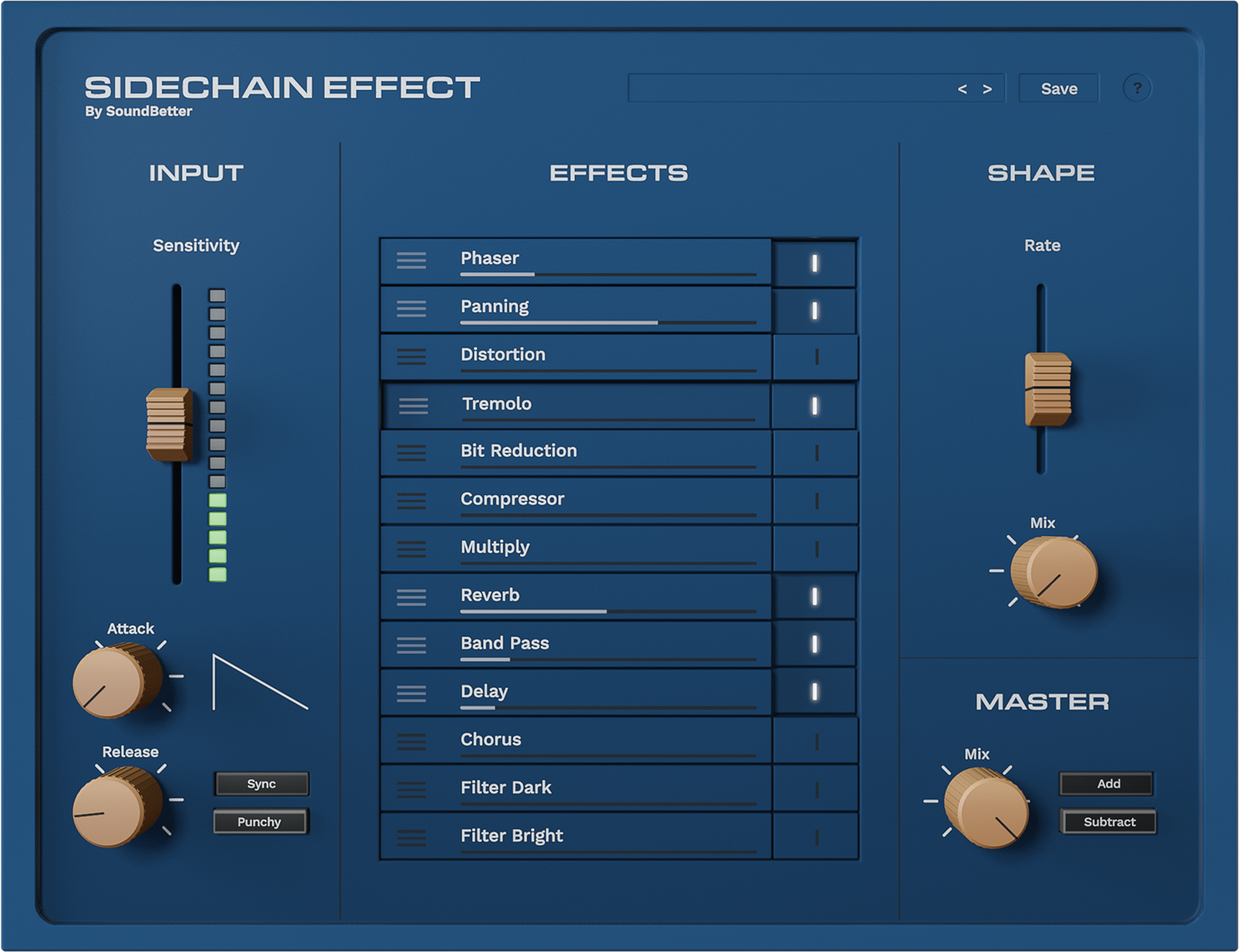Click the drag handle of the Phaser row
The height and width of the screenshot is (952, 1239).
pos(411,261)
